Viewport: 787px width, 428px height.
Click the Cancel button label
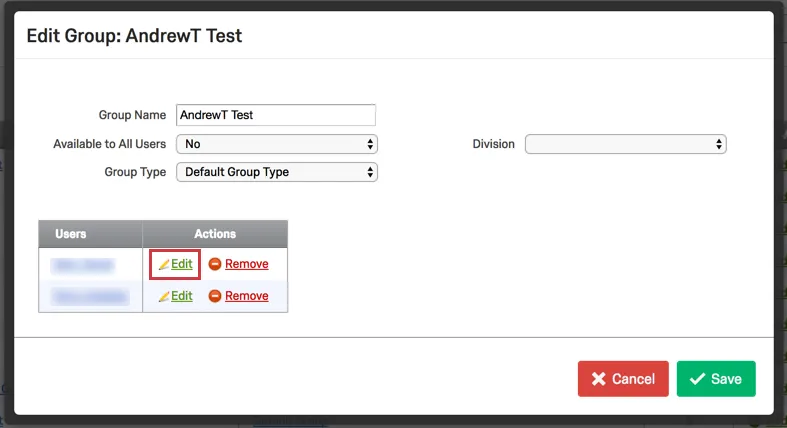[633, 380]
